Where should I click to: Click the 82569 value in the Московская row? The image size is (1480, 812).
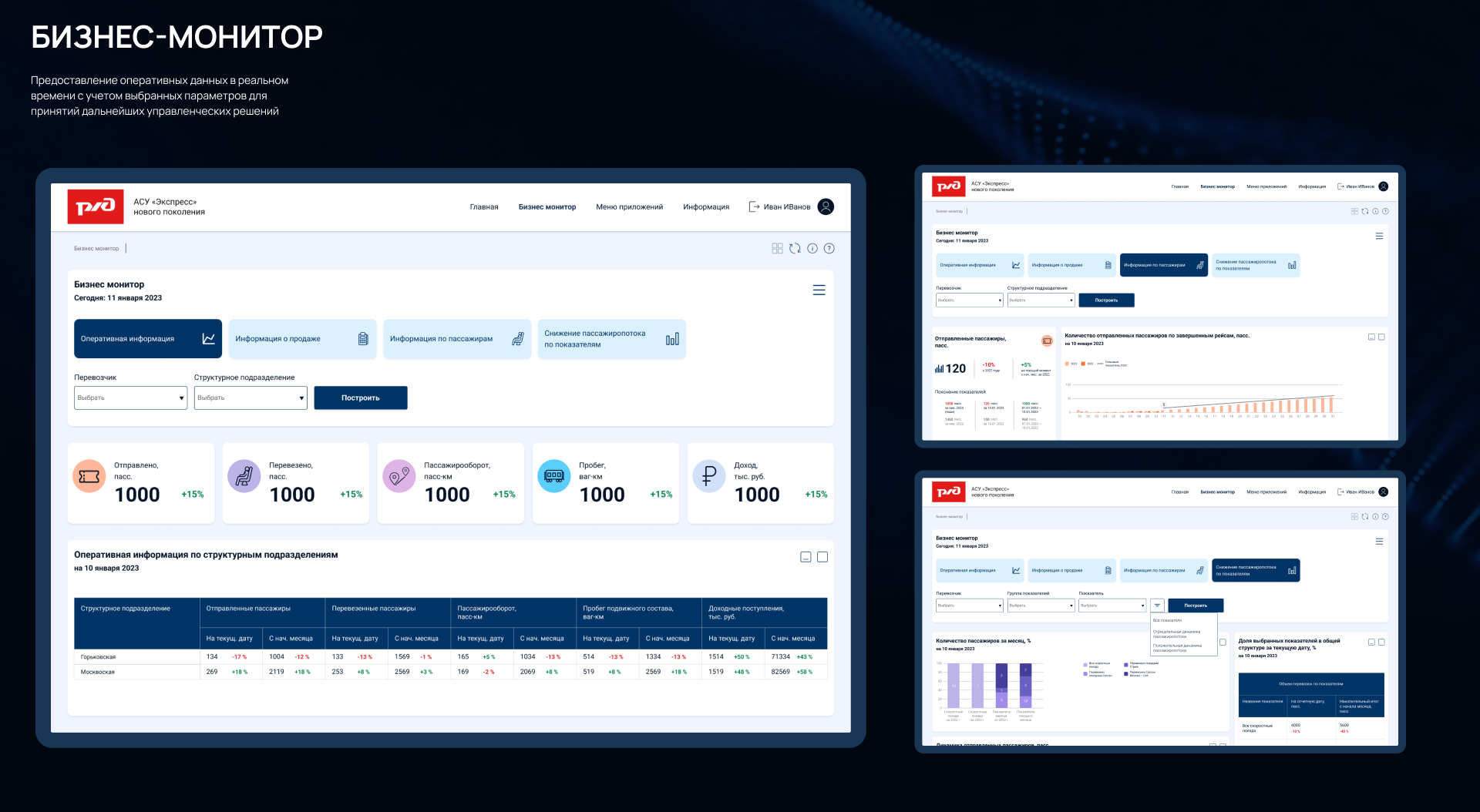781,672
